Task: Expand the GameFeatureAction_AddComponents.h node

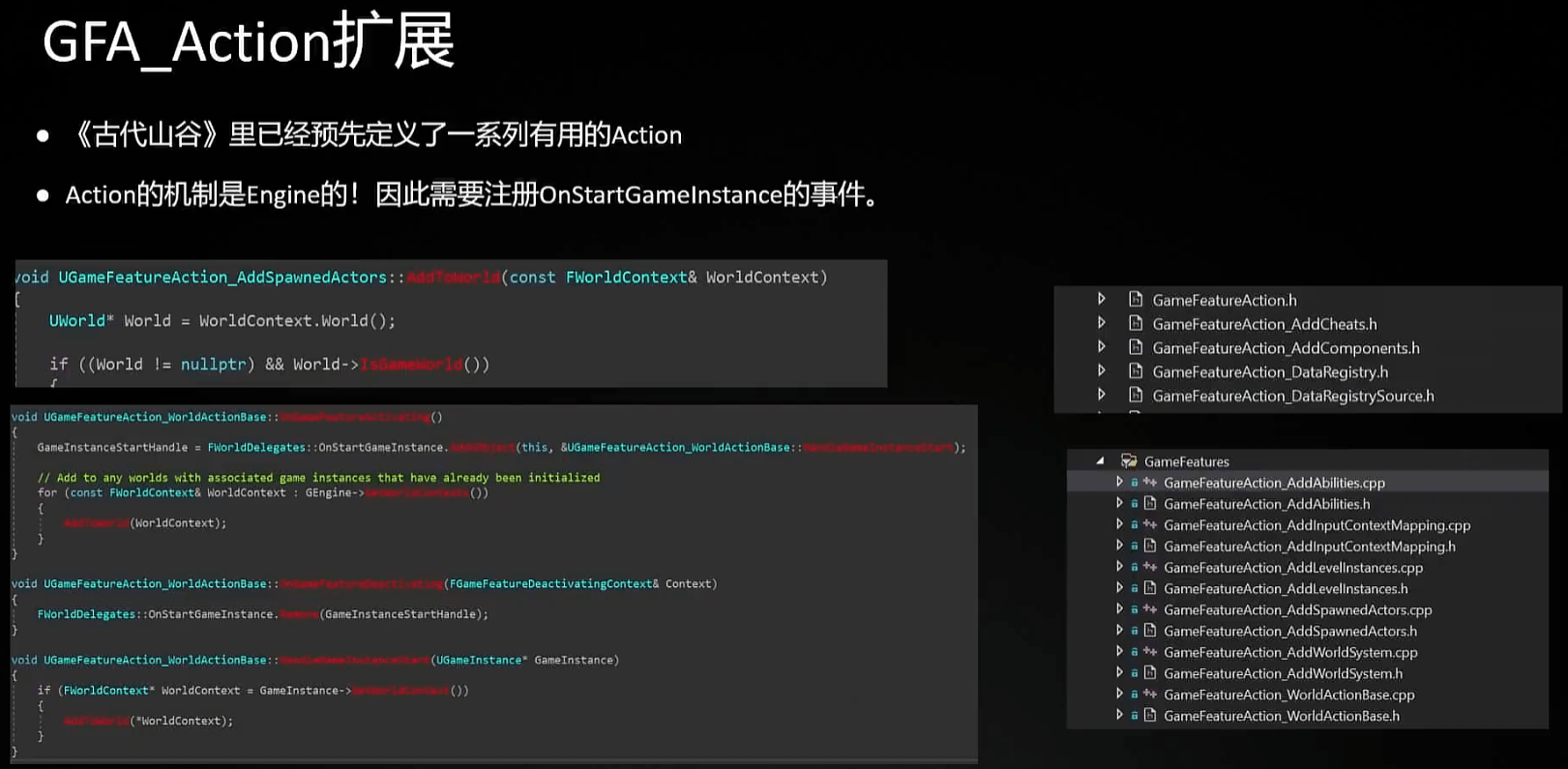Action: point(1101,347)
